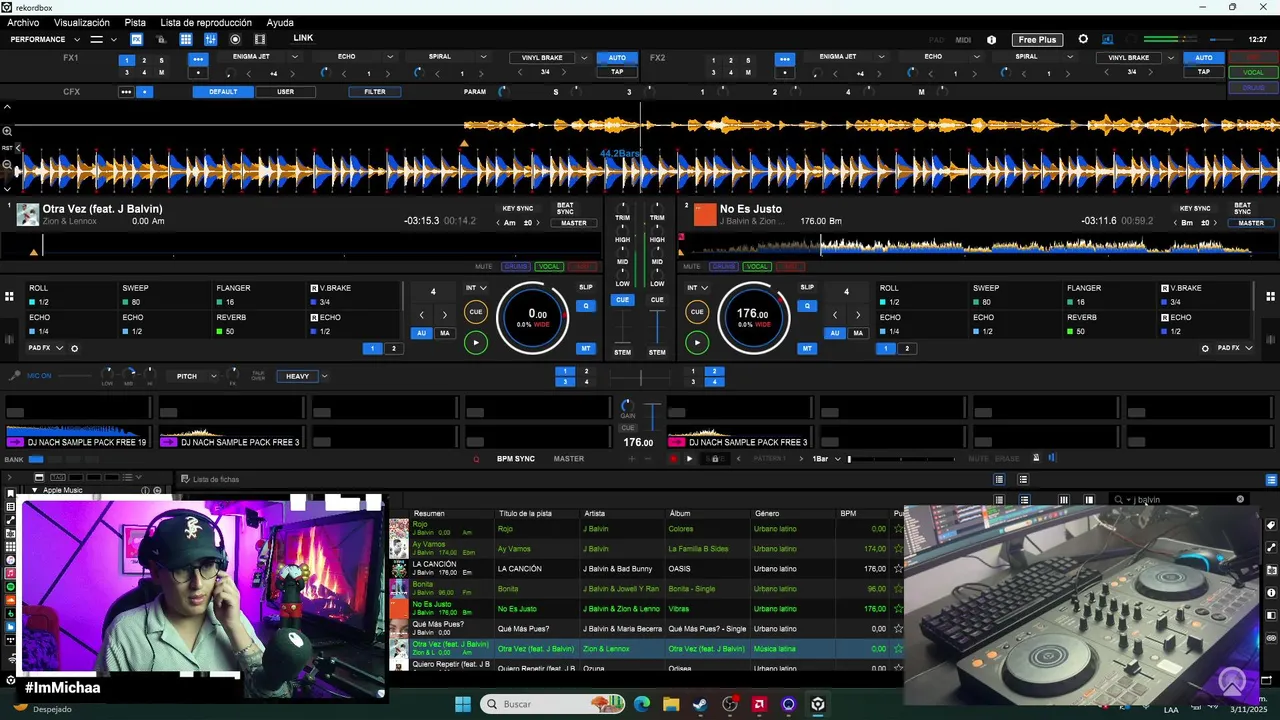Open the Archivo menu
The width and height of the screenshot is (1280, 720).
[x=23, y=22]
